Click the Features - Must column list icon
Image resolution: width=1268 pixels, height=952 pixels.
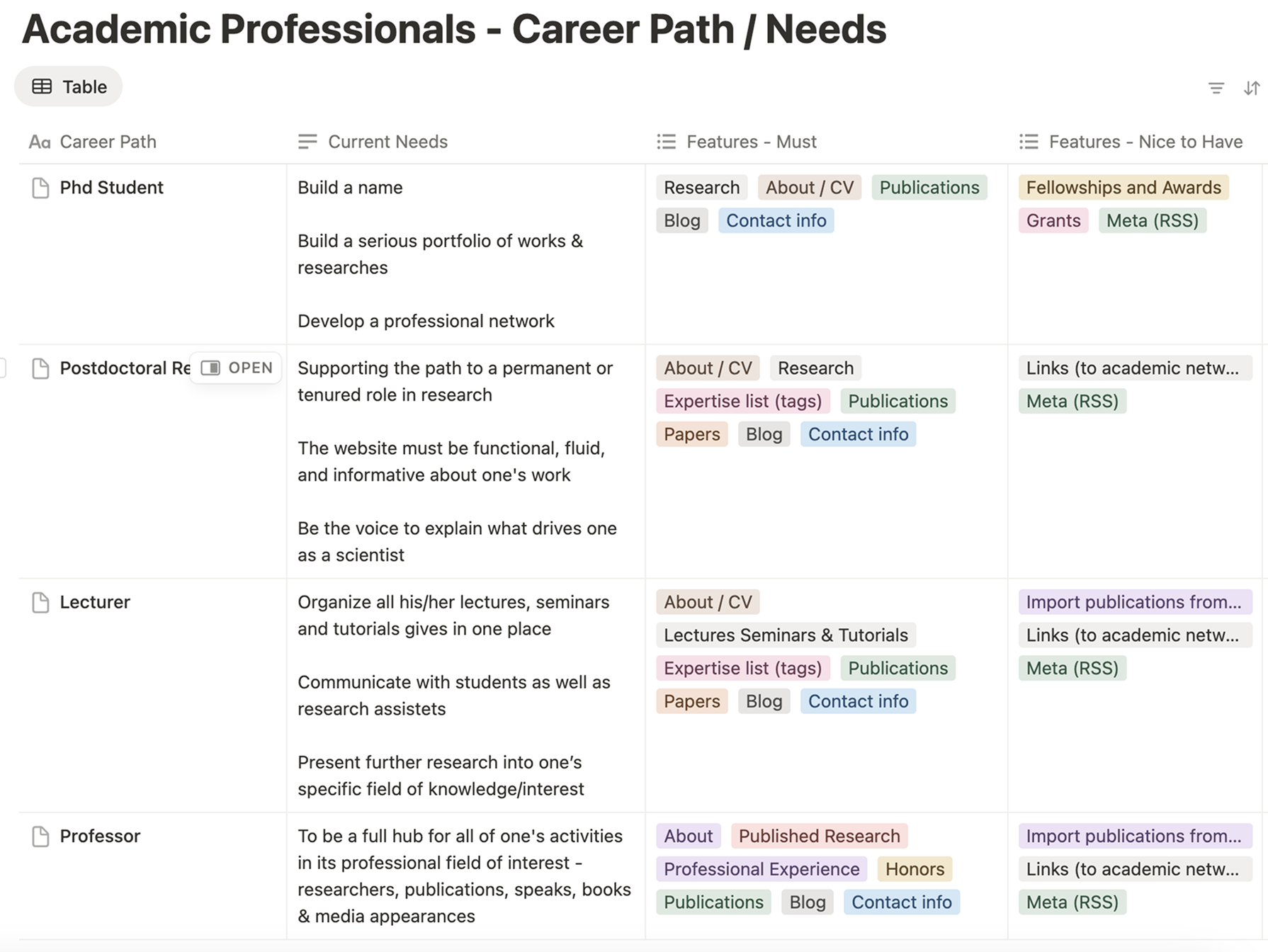point(666,142)
